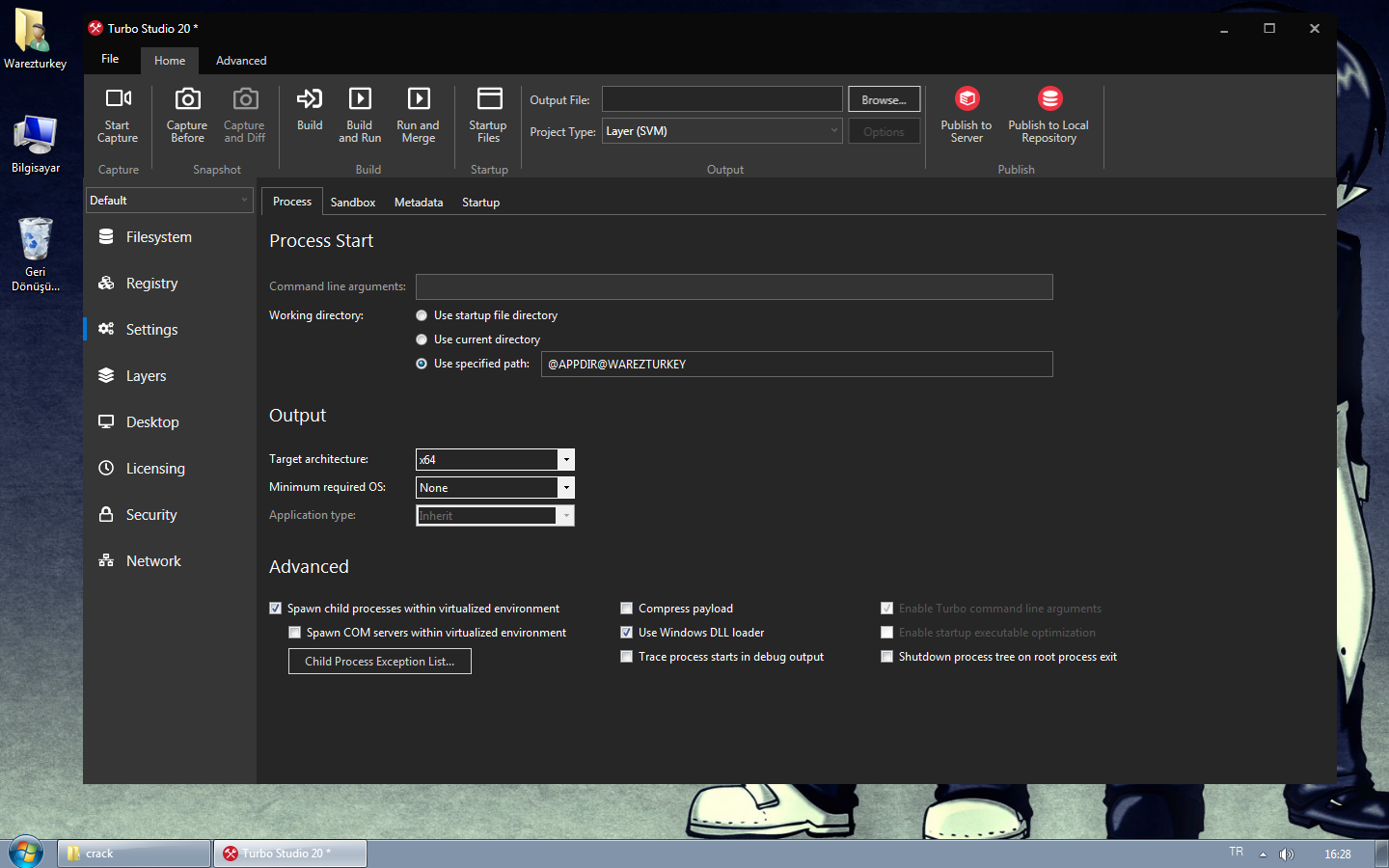Enable Compress payload checkbox
This screenshot has width=1389, height=868.
point(627,609)
